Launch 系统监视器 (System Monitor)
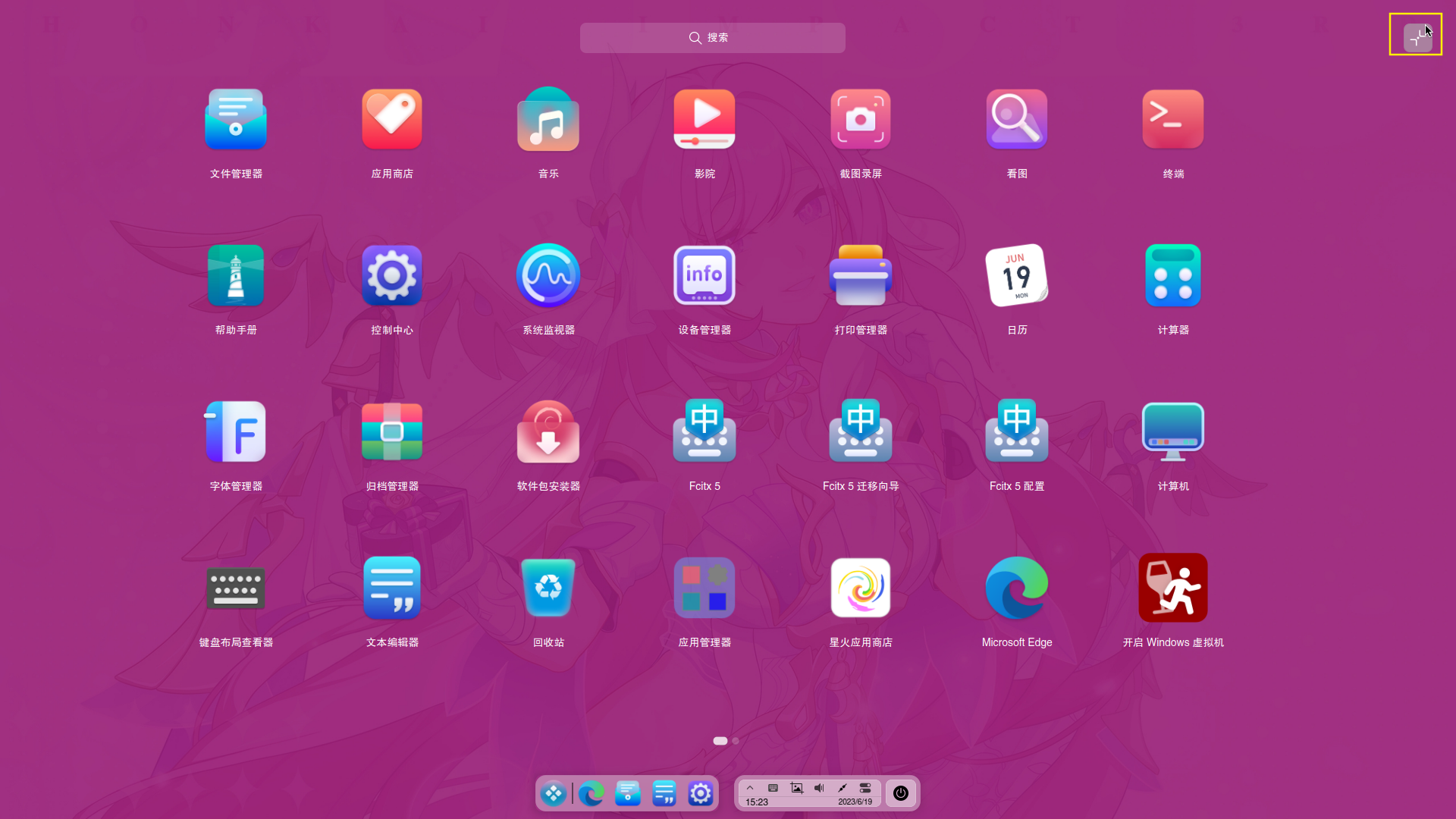The height and width of the screenshot is (819, 1456). (x=548, y=275)
